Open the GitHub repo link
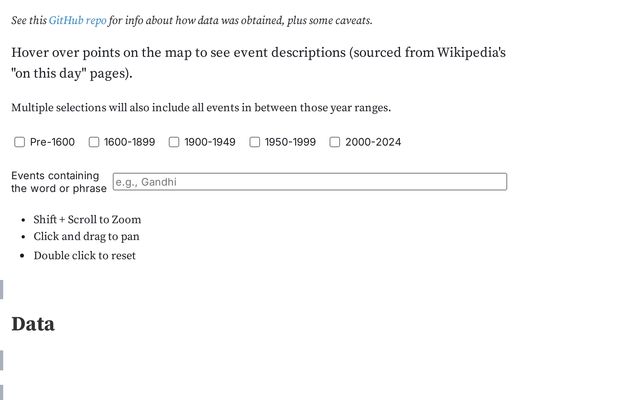640x400 pixels. (77, 20)
